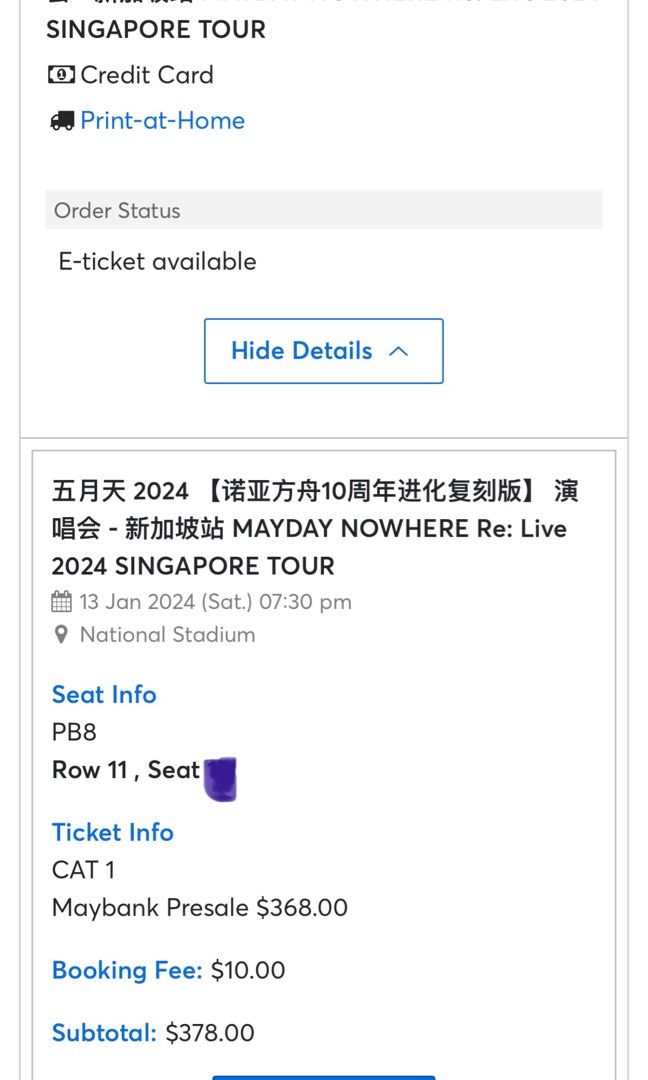Click the MAYDAY NOWHERE Re: Live event title
648x1080 pixels.
(316, 528)
